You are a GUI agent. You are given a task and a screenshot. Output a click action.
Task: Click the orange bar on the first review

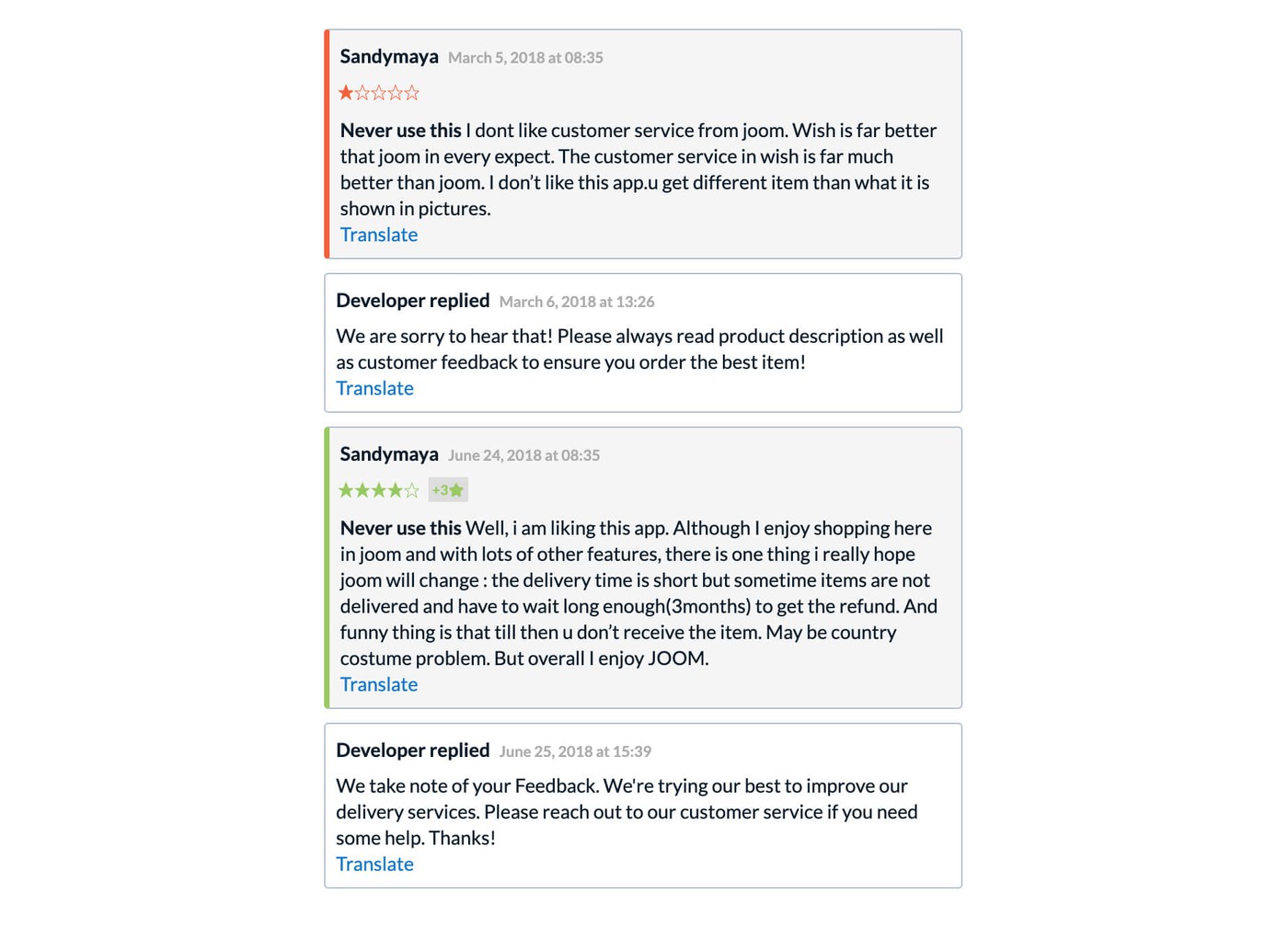click(x=327, y=144)
